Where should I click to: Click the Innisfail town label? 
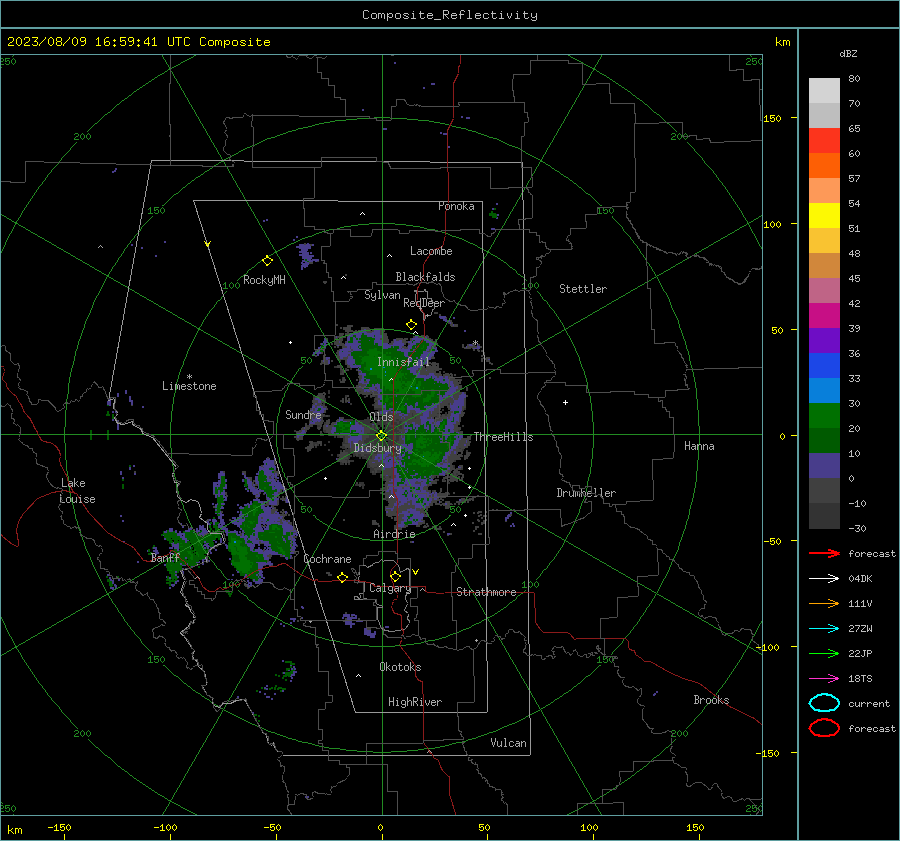coord(403,362)
